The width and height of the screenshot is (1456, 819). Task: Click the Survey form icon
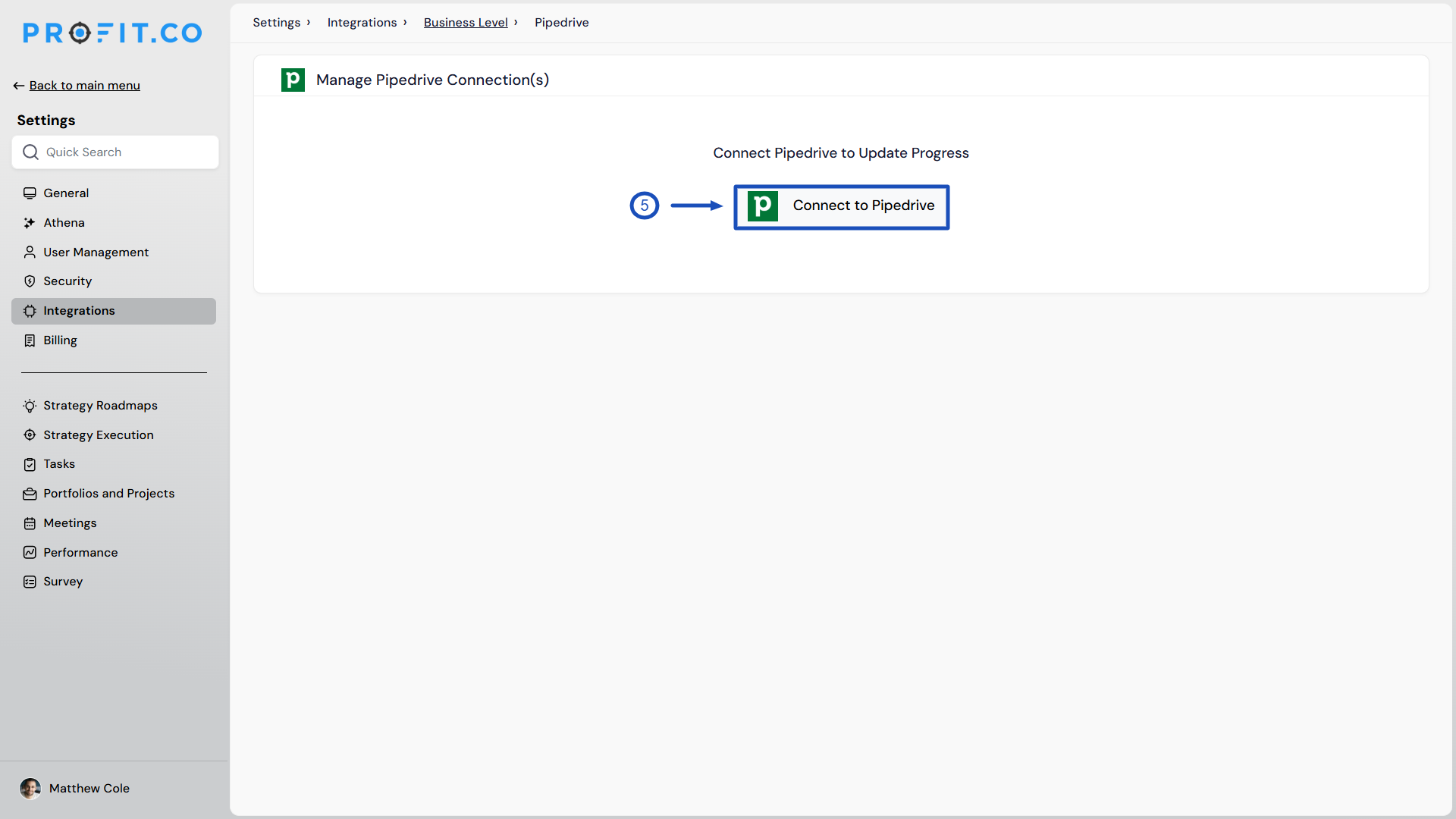coord(30,582)
